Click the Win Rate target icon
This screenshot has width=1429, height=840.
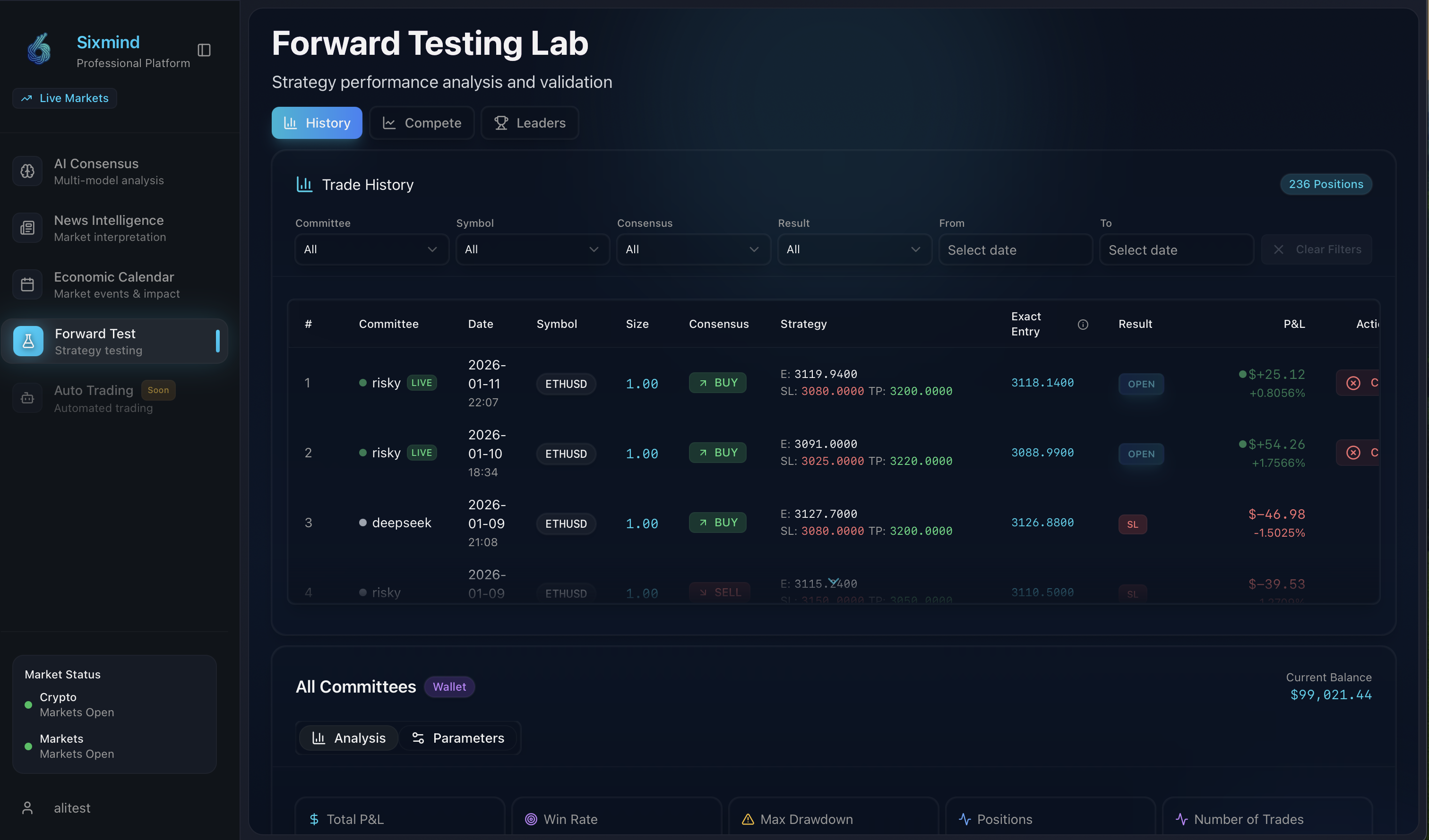click(531, 819)
